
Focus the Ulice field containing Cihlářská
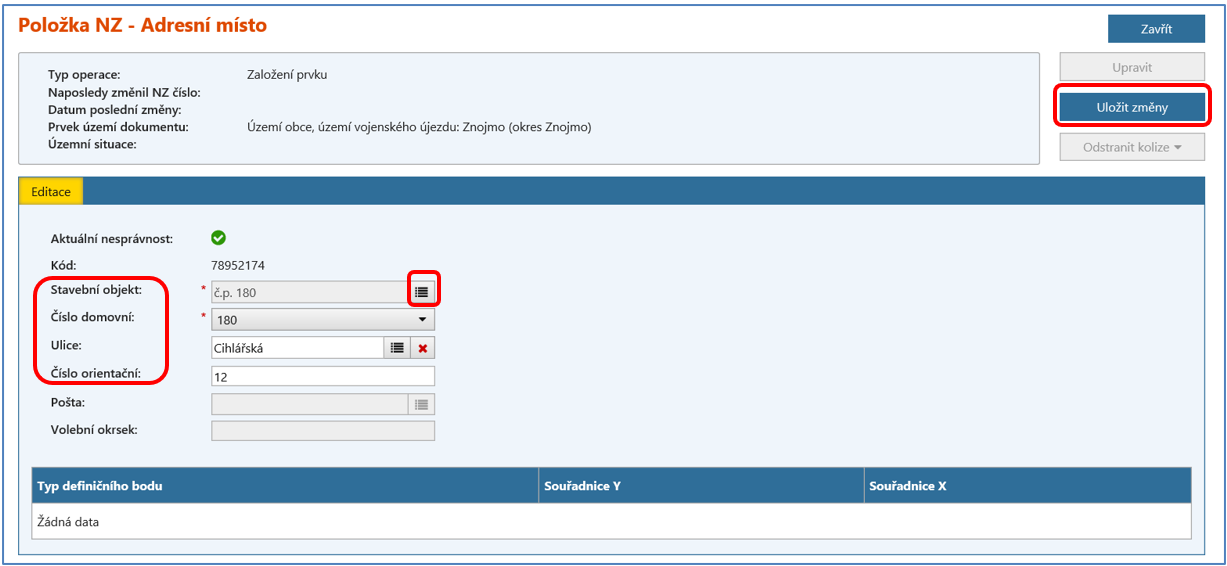297,348
